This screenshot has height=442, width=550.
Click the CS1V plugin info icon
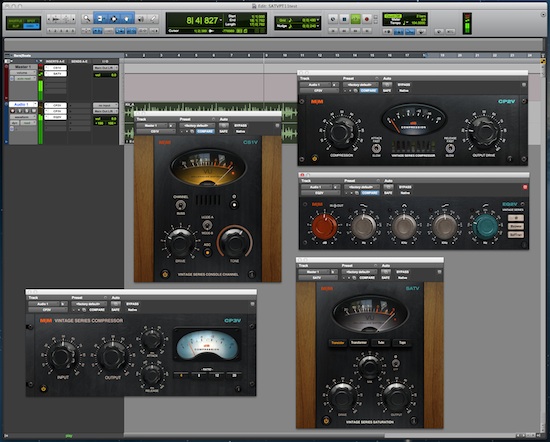pos(251,274)
